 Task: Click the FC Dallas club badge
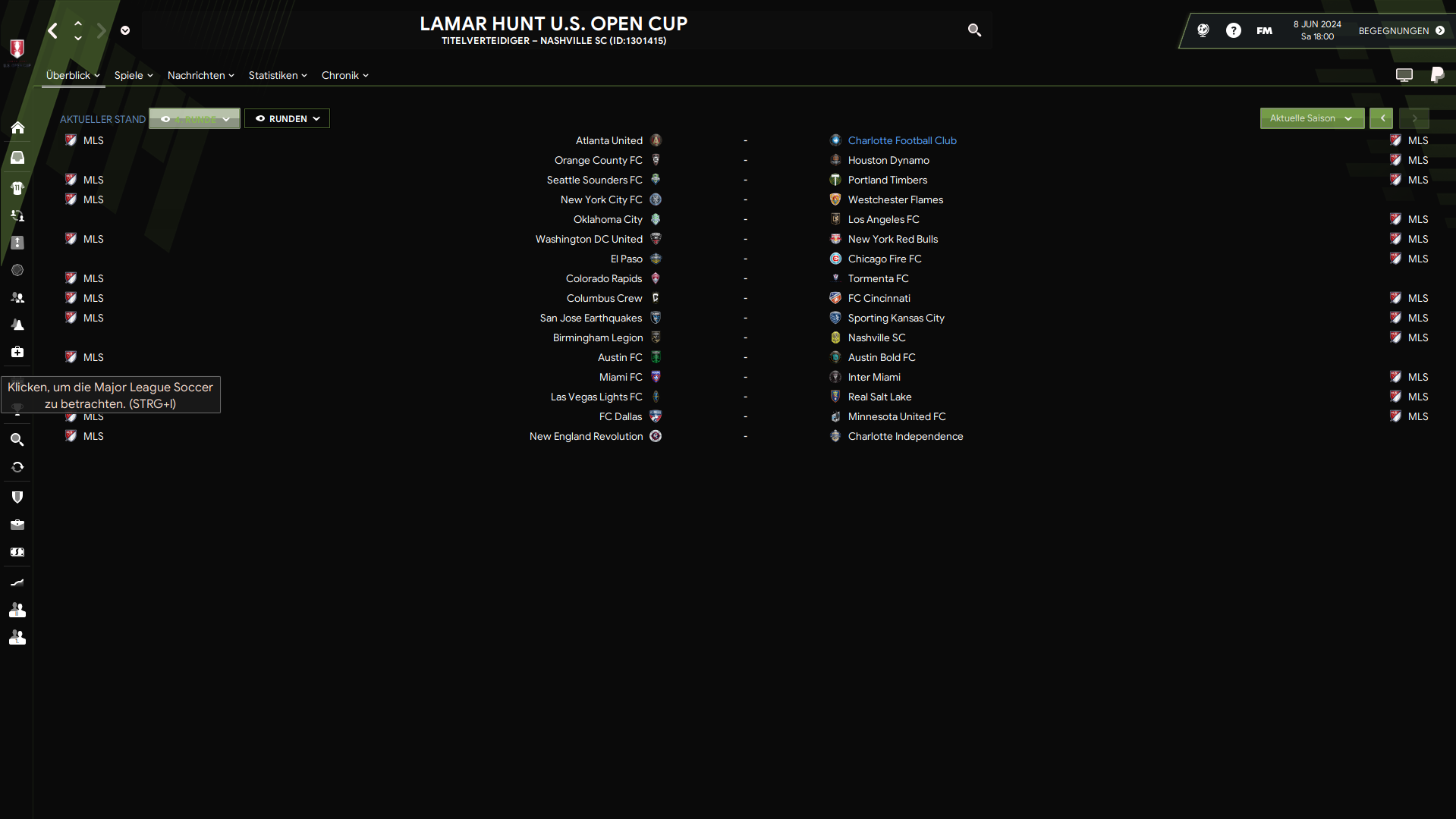(x=656, y=416)
